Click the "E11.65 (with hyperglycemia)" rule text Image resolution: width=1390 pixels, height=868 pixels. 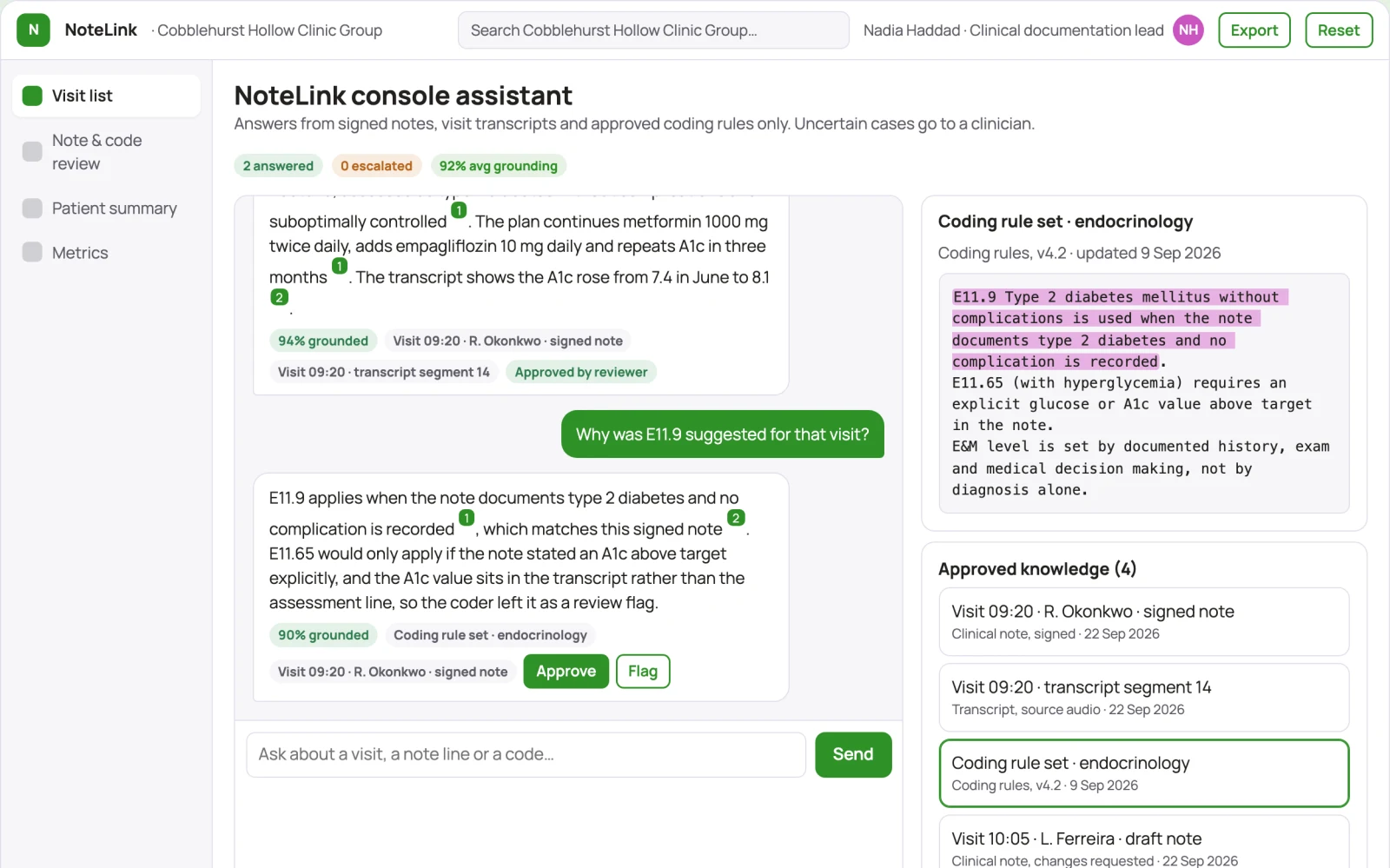pyautogui.click(x=1132, y=404)
